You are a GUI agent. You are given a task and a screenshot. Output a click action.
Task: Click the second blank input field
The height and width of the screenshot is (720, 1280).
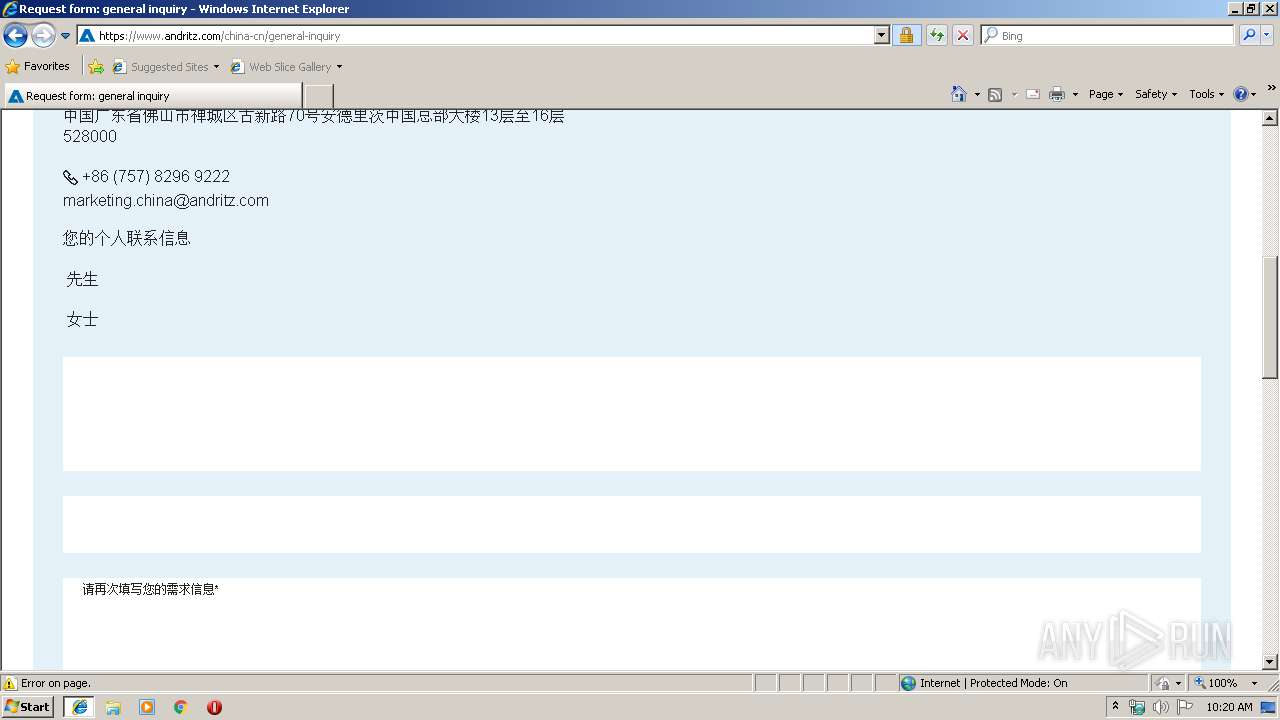pyautogui.click(x=632, y=524)
